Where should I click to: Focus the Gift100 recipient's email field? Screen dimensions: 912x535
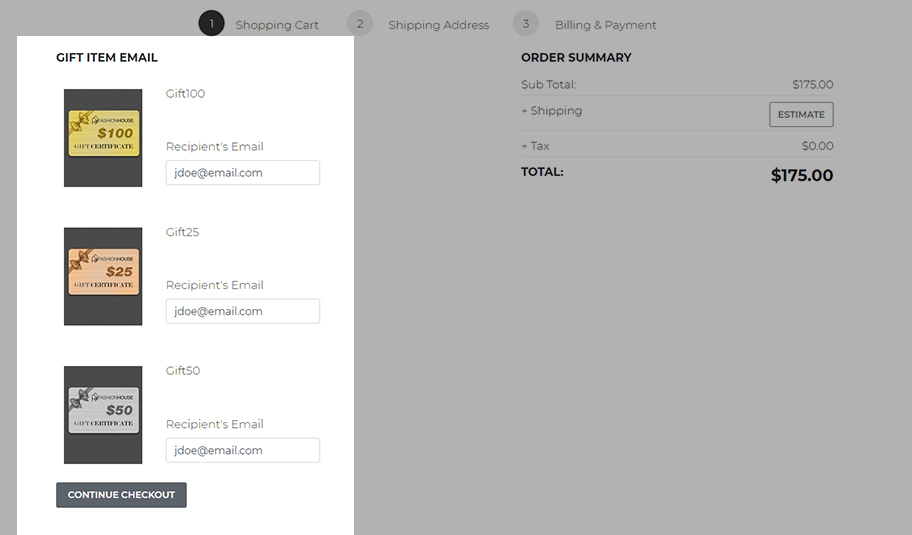point(243,173)
